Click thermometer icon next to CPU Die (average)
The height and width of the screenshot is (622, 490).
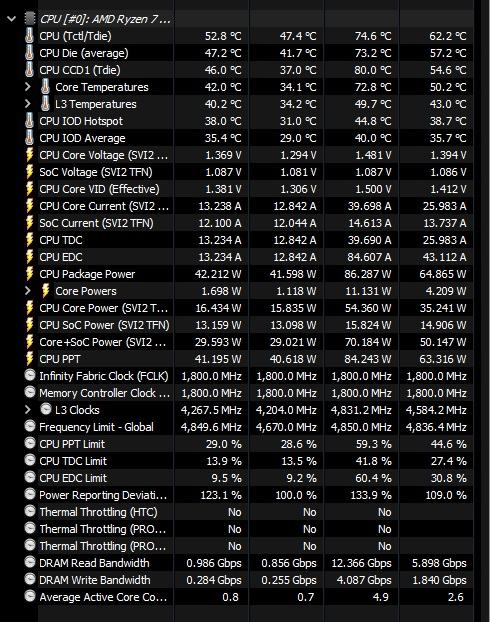(x=29, y=52)
